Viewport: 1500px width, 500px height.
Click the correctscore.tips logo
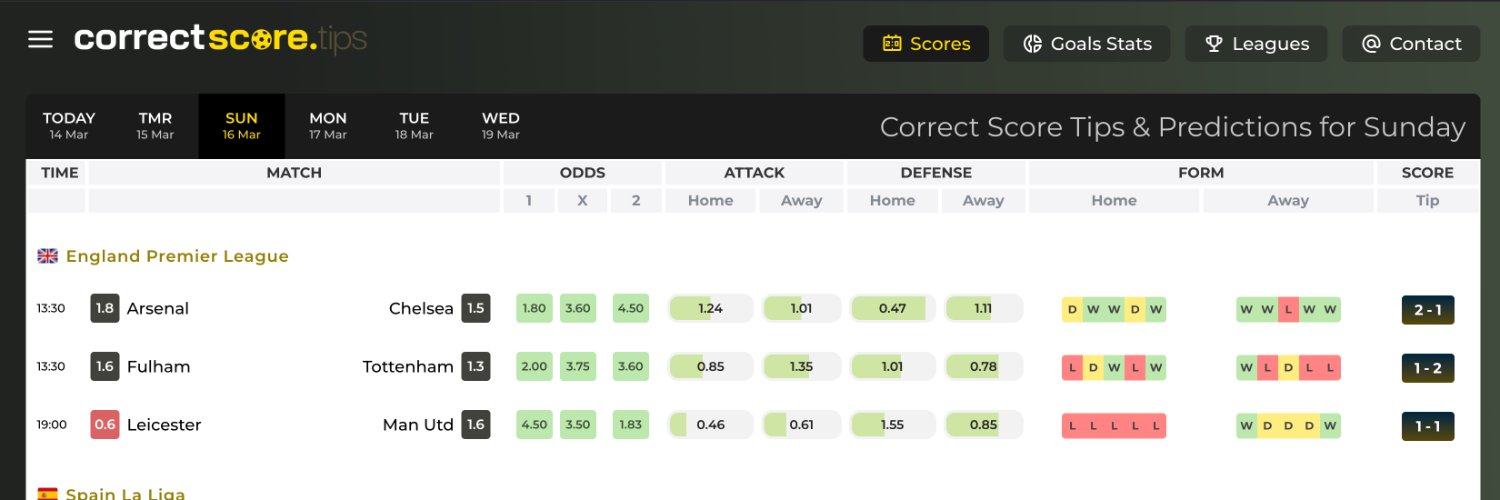pos(220,39)
